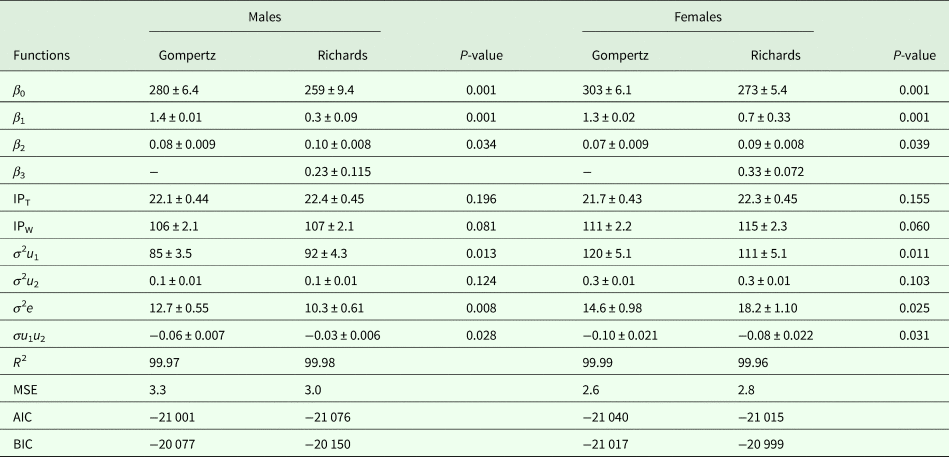Select the P-value cell 0.196
The image size is (949, 457).
pos(482,197)
